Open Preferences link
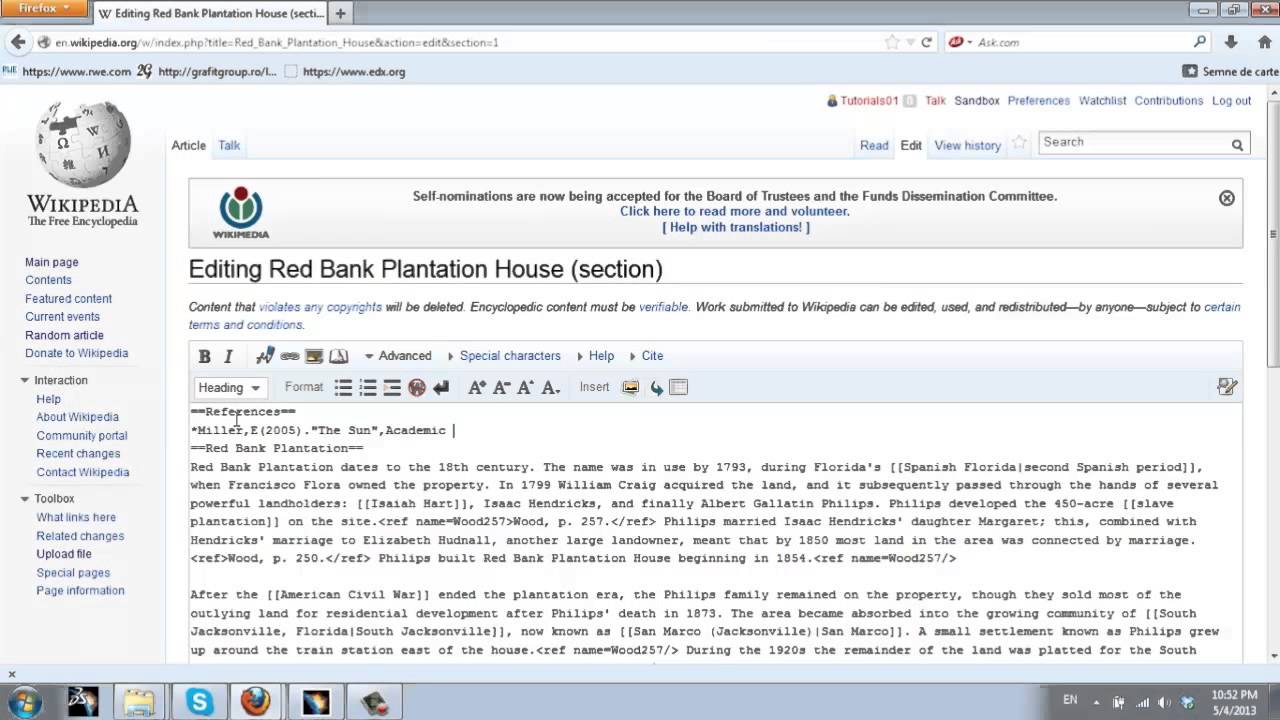1280x720 pixels. 1038,101
